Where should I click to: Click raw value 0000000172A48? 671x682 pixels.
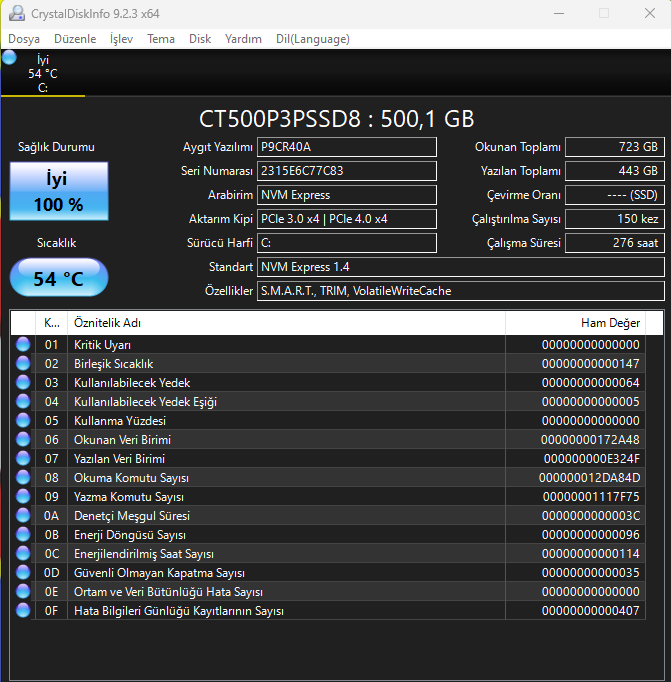pyautogui.click(x=590, y=440)
